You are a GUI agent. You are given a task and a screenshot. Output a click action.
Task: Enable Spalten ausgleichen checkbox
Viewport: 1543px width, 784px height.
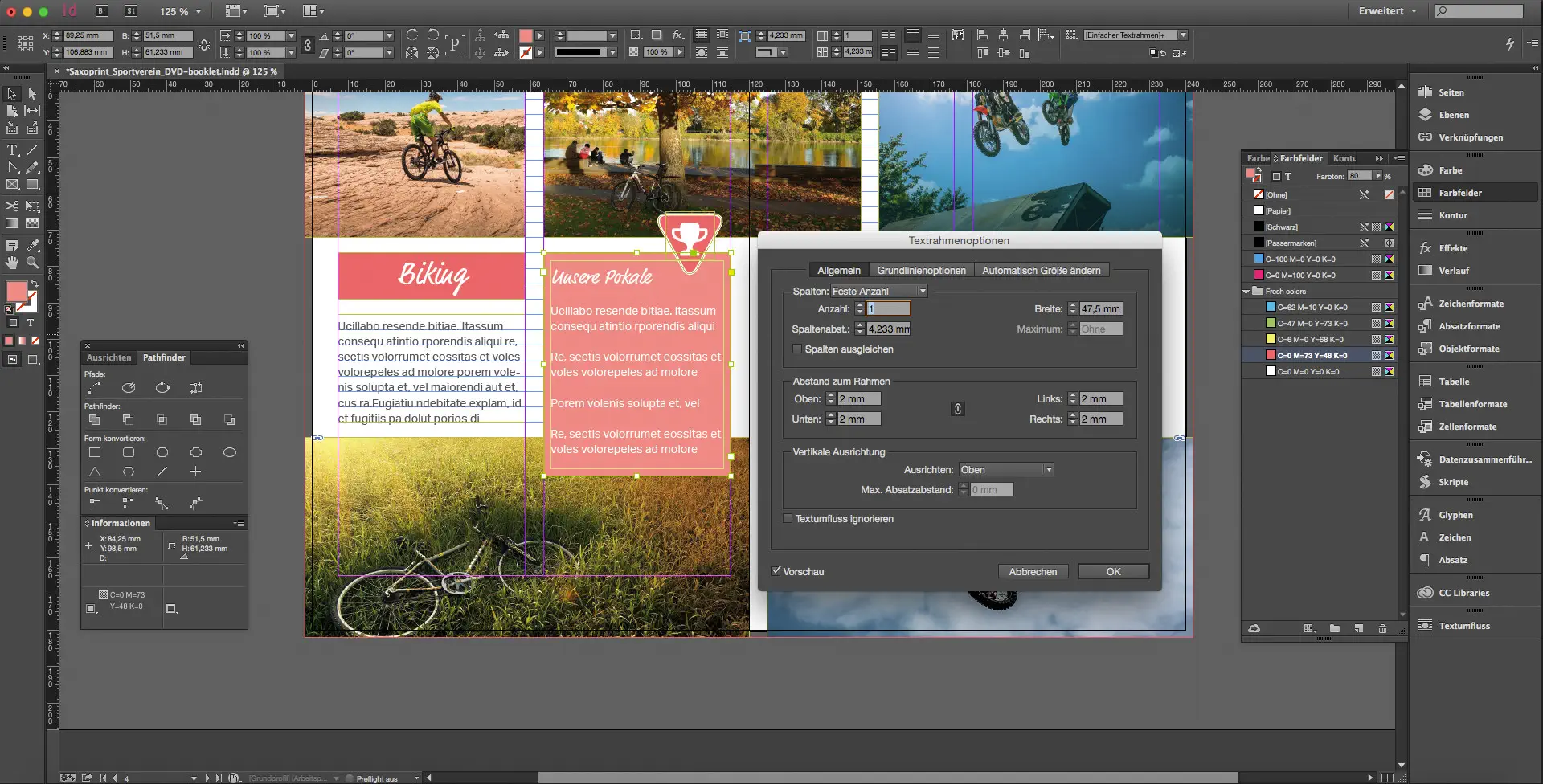(x=797, y=349)
